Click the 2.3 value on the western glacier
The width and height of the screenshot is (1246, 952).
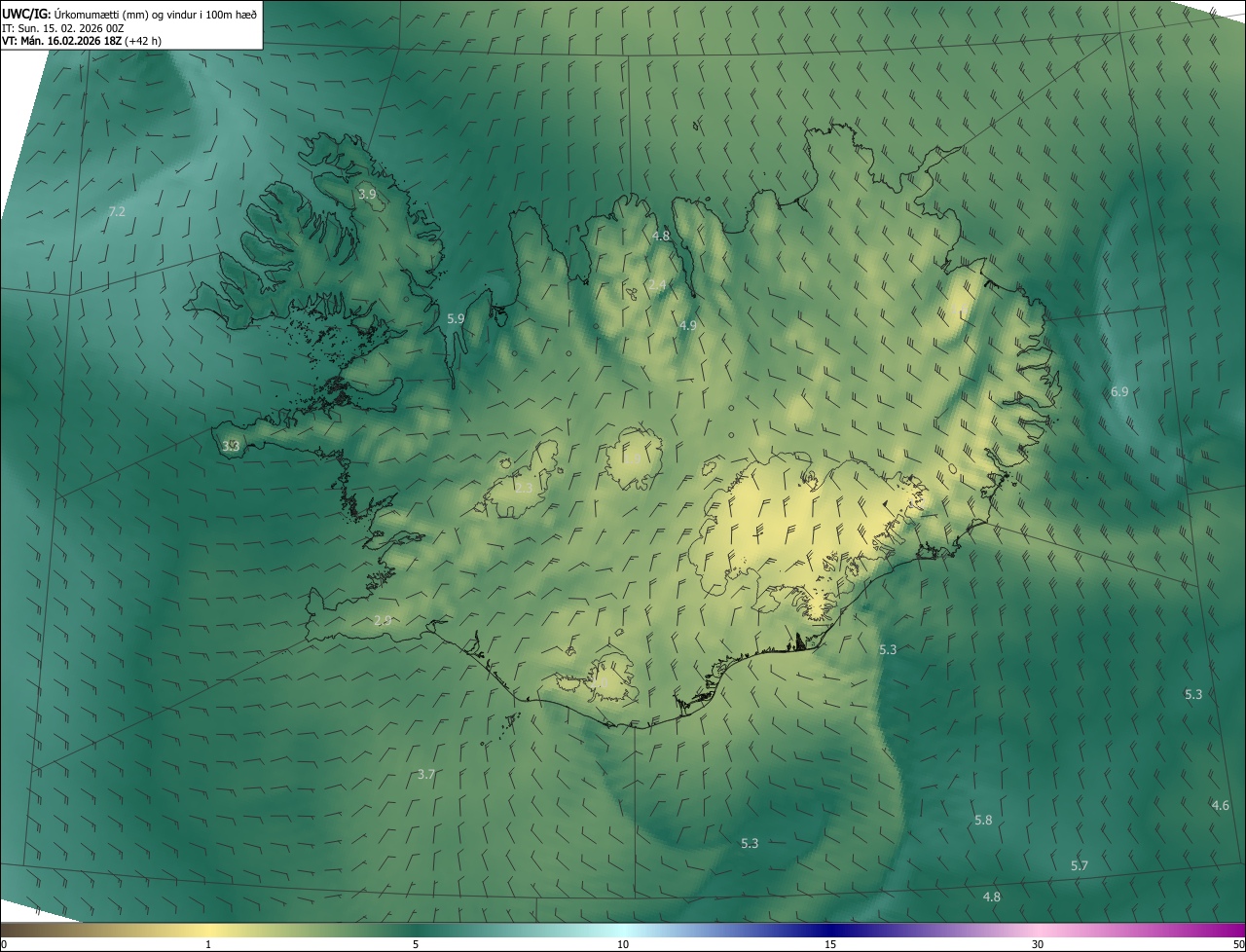tap(524, 488)
